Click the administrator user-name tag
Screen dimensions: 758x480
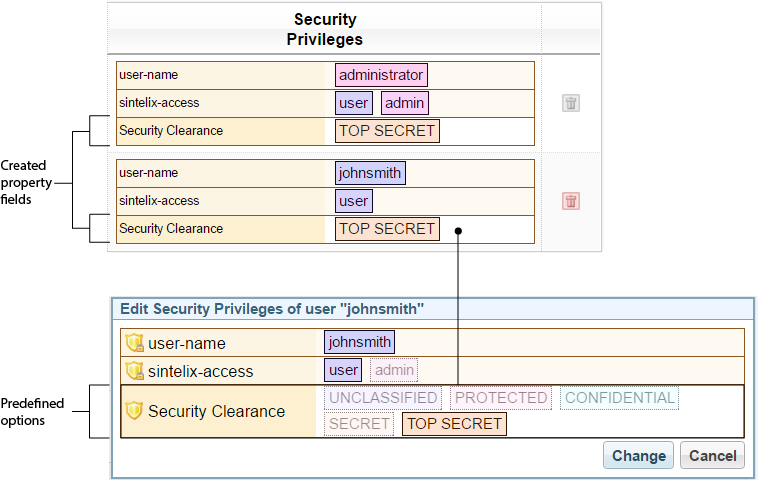pyautogui.click(x=381, y=75)
